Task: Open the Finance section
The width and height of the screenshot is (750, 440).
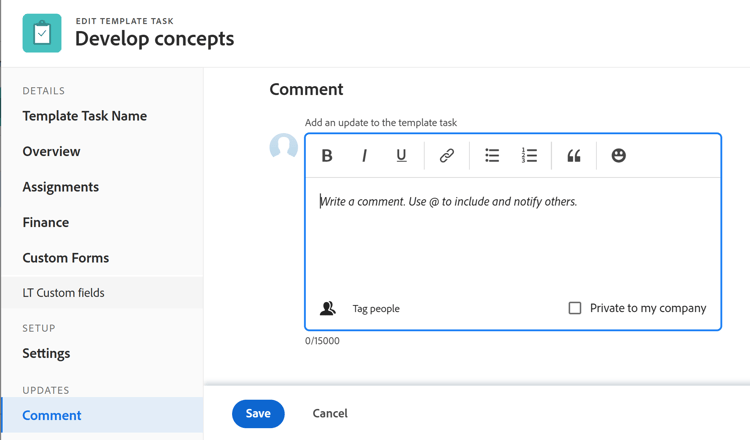Action: [46, 223]
